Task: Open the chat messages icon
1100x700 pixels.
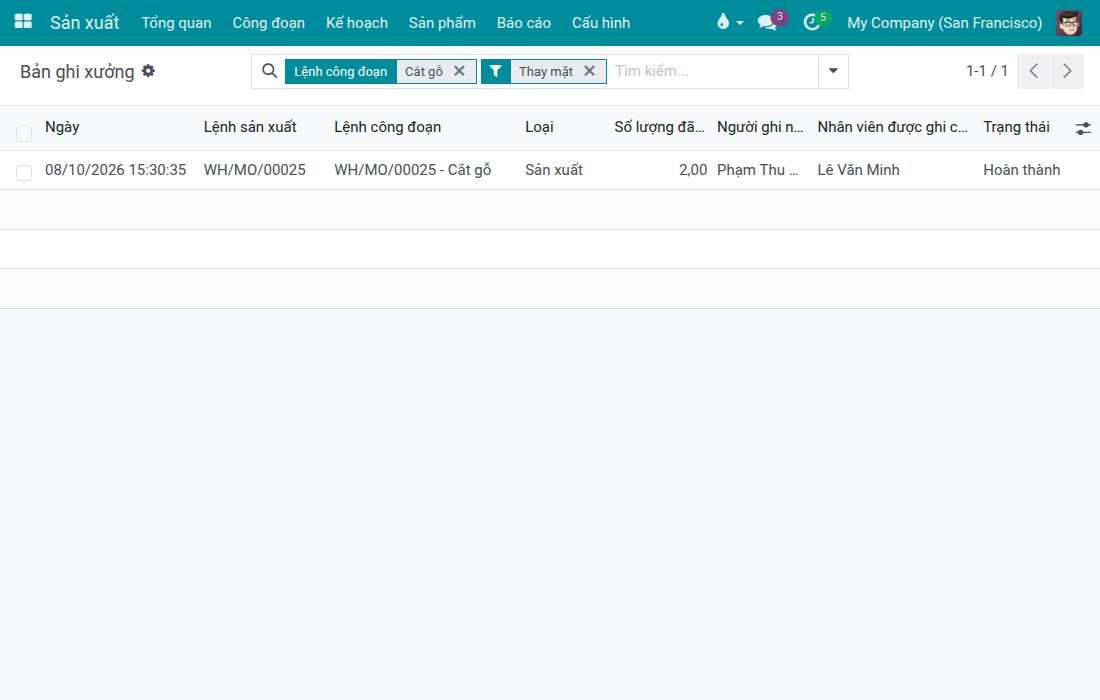Action: click(767, 22)
